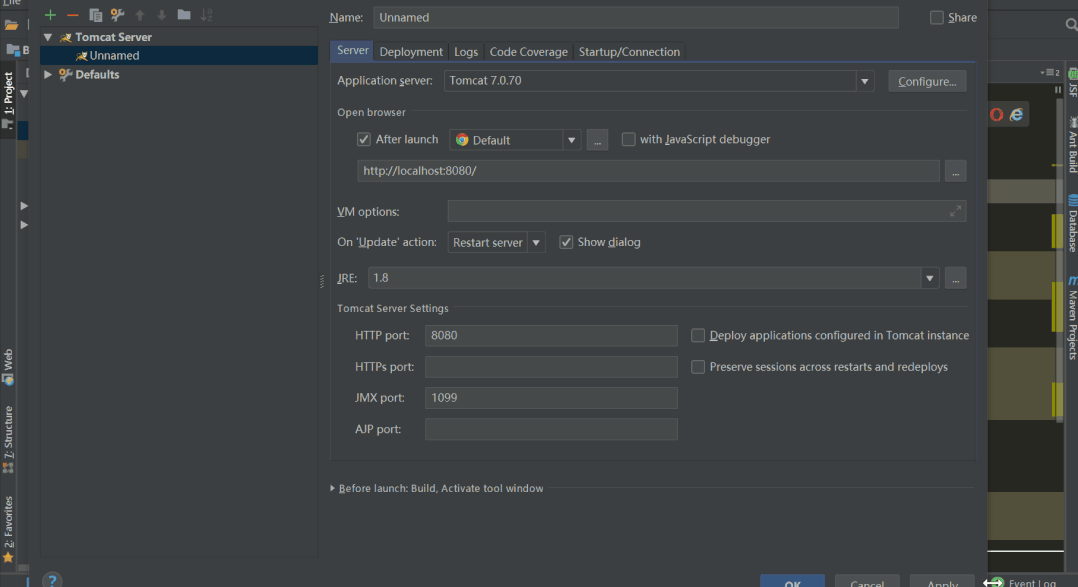
Task: Open the On 'Update' action dropdown
Action: tap(536, 243)
